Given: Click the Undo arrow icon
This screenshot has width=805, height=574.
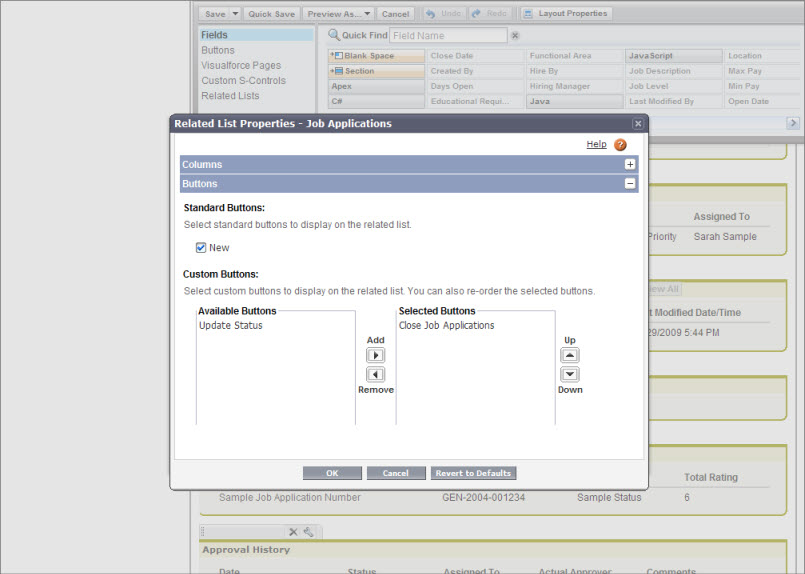Looking at the screenshot, I should click(x=430, y=14).
